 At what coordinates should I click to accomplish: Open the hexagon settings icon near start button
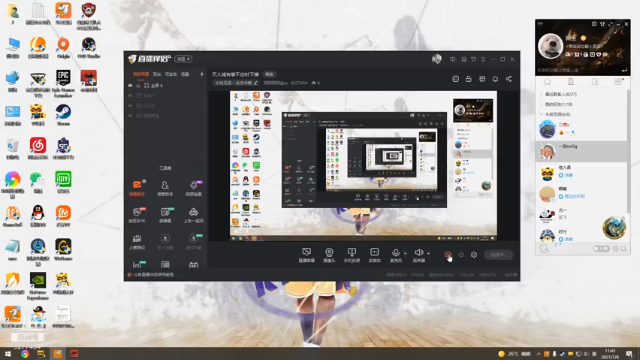click(x=474, y=255)
